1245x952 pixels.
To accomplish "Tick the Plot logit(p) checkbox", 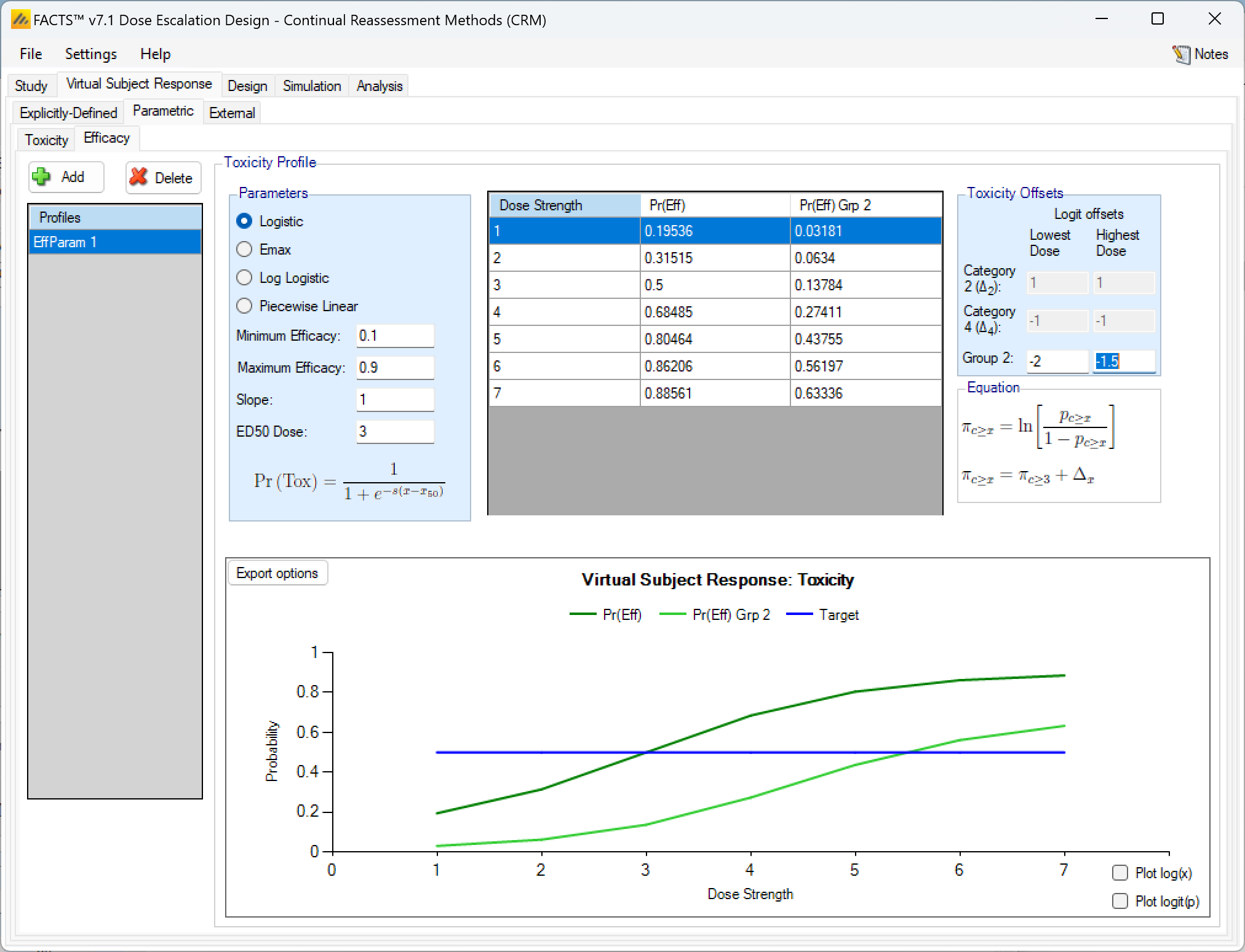I will coord(1120,901).
